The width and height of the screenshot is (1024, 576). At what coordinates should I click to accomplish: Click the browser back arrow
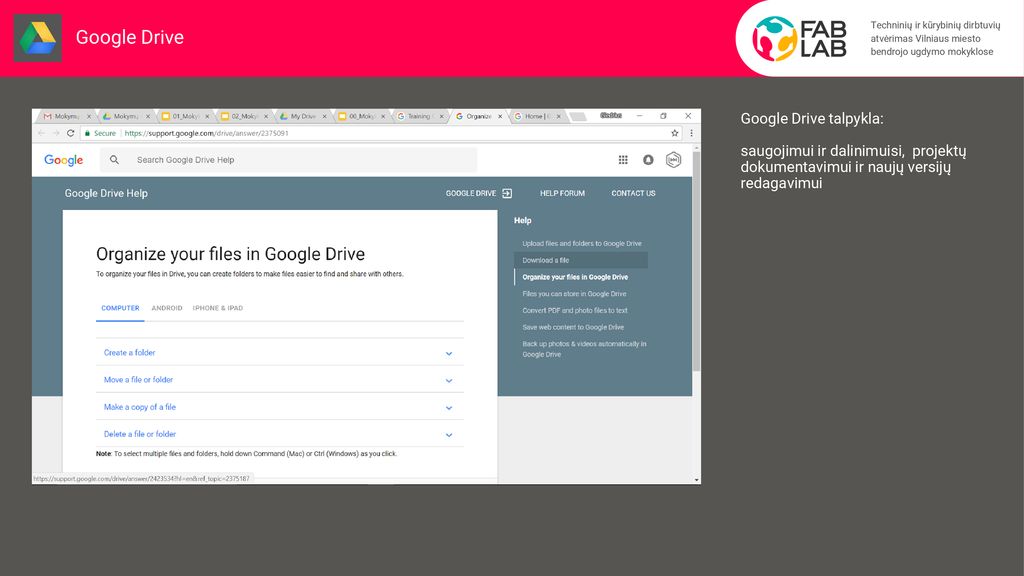point(42,133)
